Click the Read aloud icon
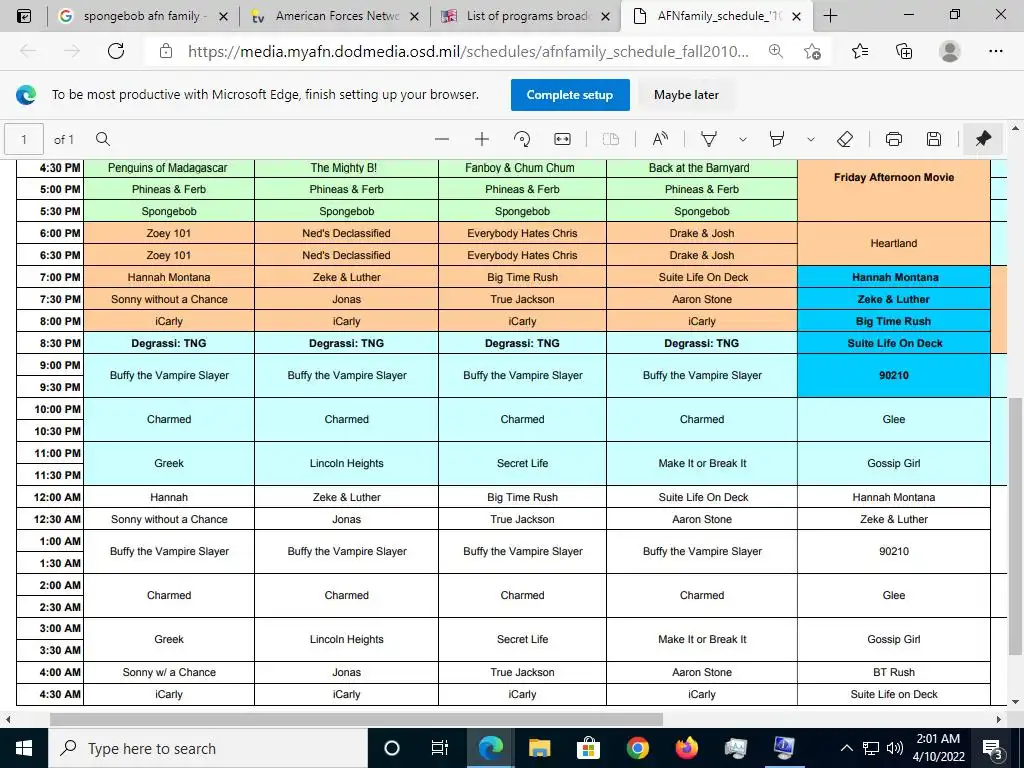This screenshot has height=768, width=1024. coord(660,139)
